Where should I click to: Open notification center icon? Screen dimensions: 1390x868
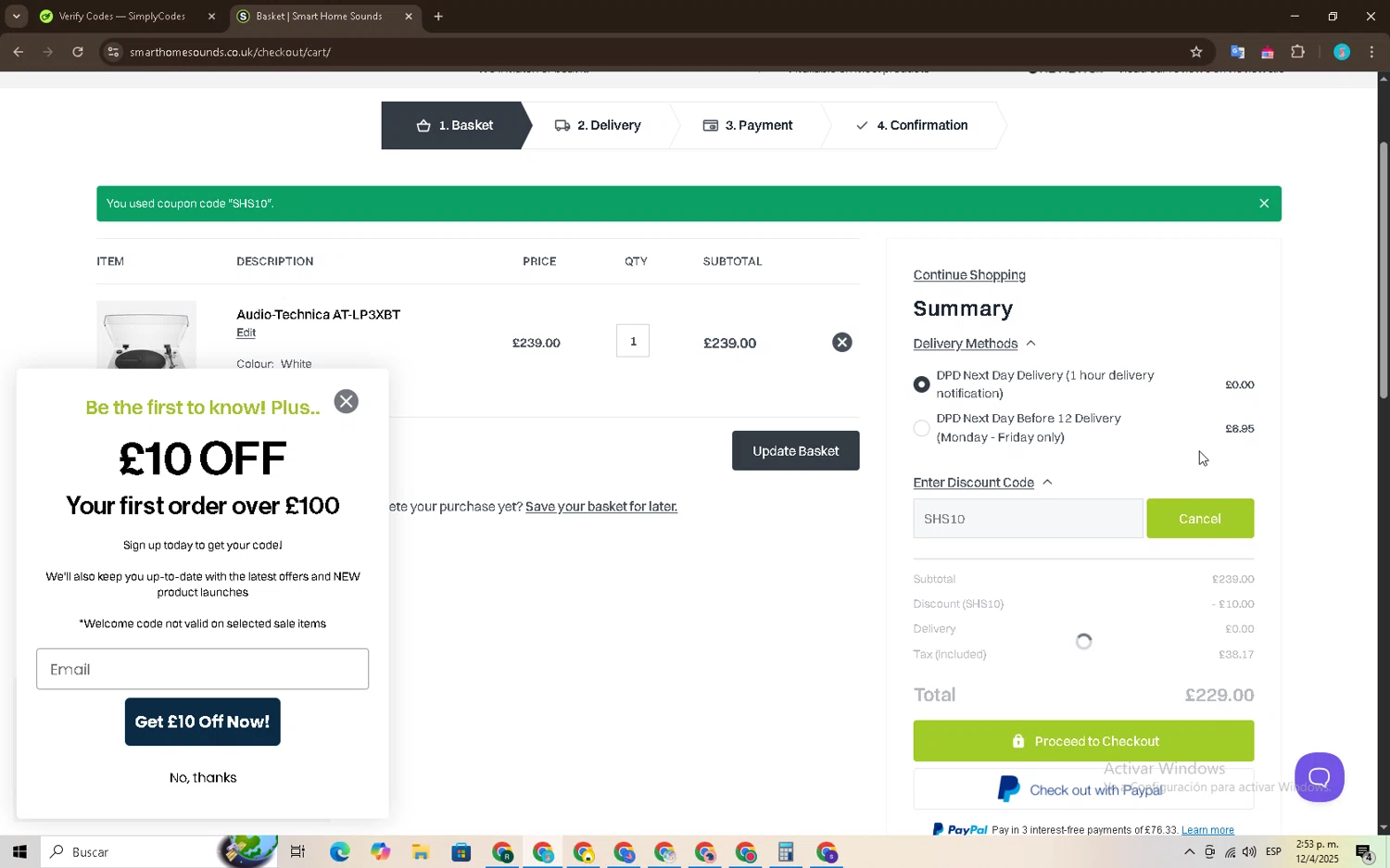pyautogui.click(x=1364, y=852)
